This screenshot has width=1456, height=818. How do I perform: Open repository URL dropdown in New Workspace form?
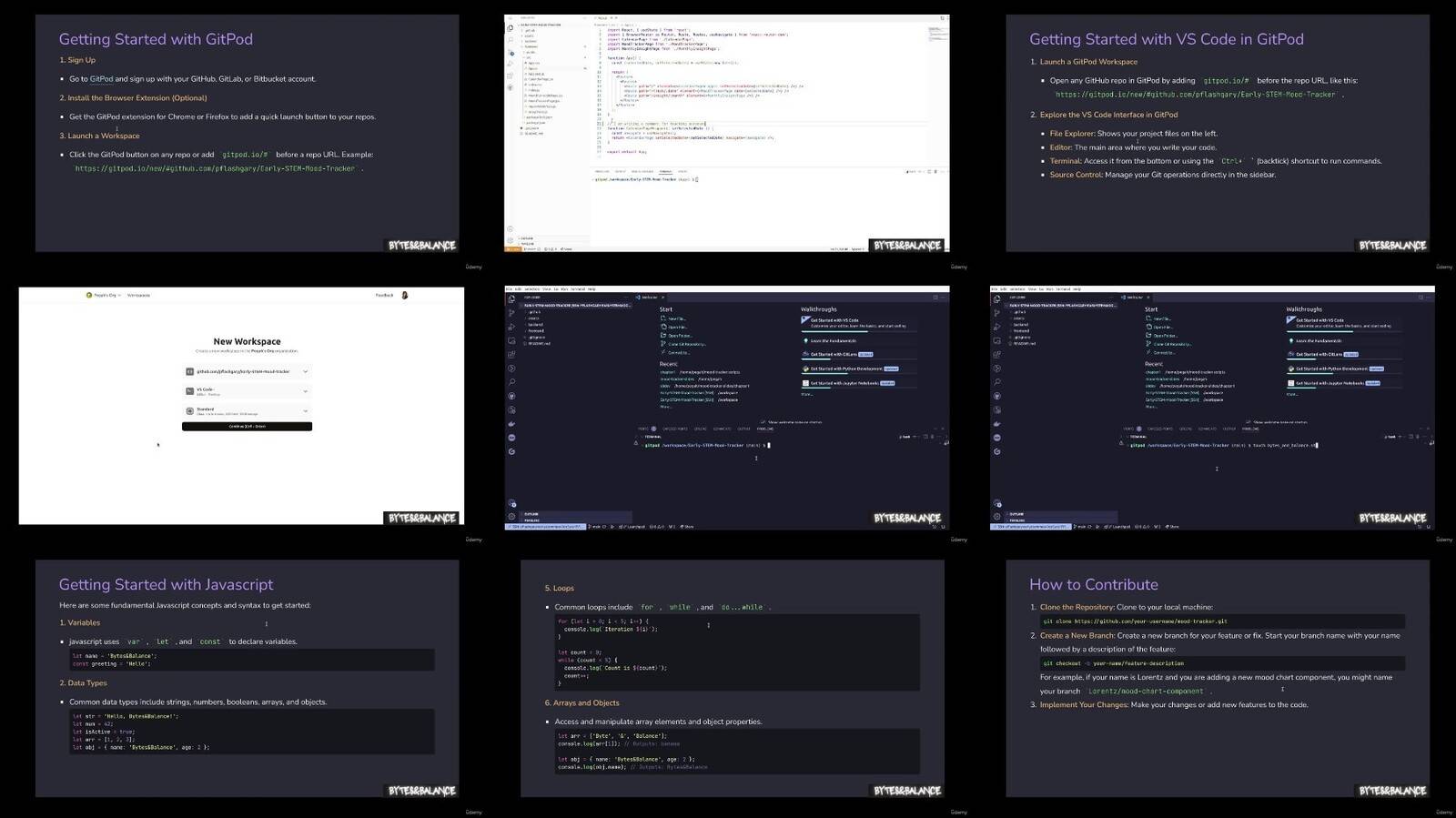247,371
